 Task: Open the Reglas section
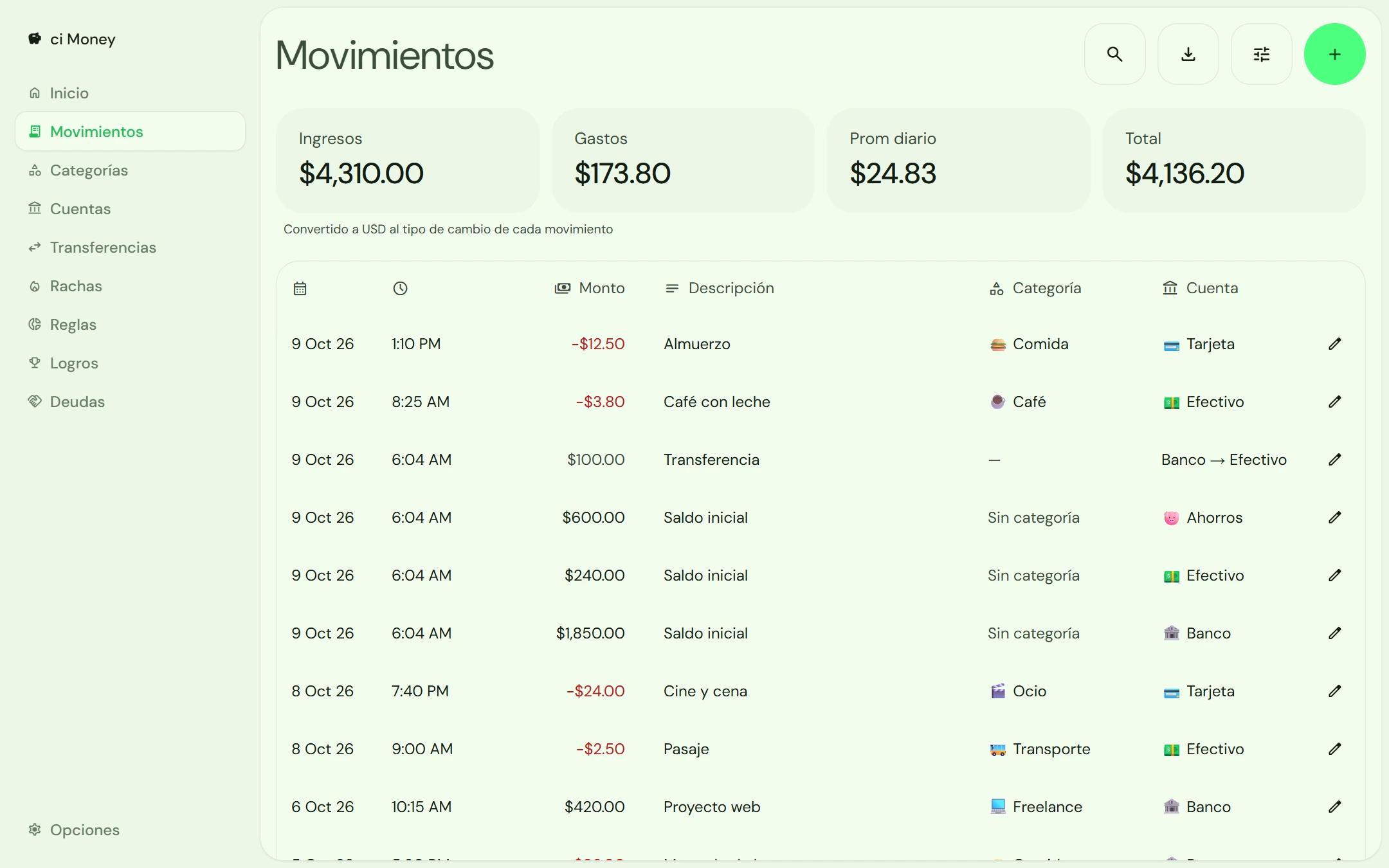click(x=130, y=325)
